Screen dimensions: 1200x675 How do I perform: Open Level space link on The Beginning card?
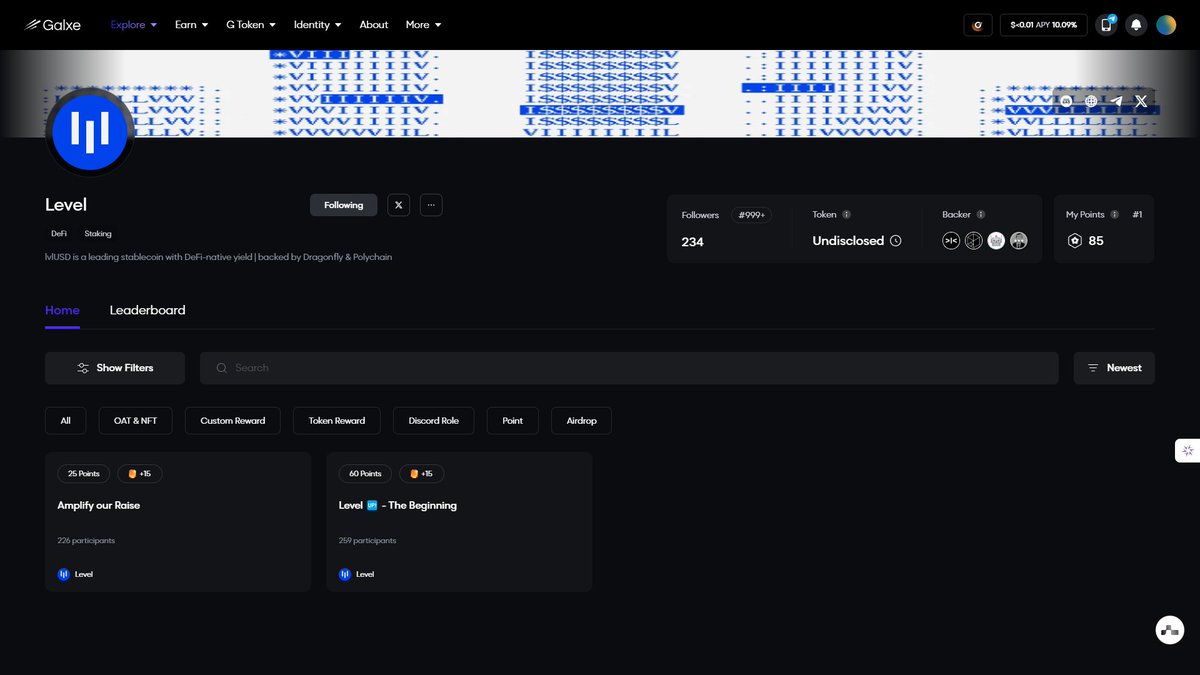pyautogui.click(x=357, y=574)
